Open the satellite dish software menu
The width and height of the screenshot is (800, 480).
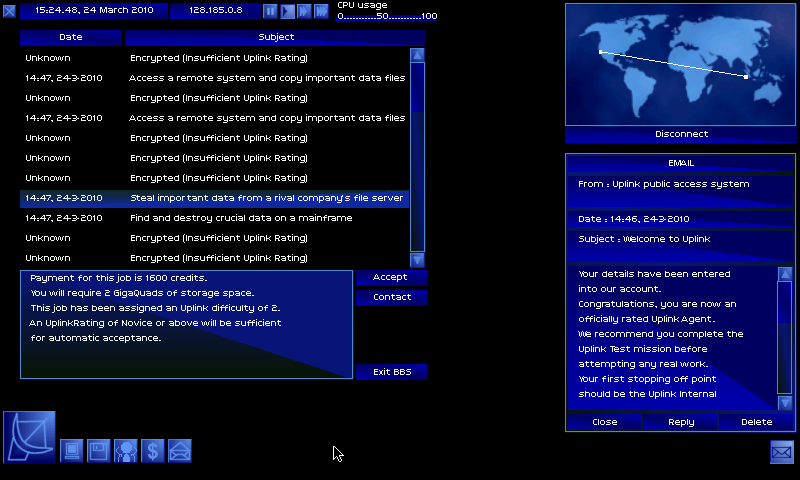(29, 437)
